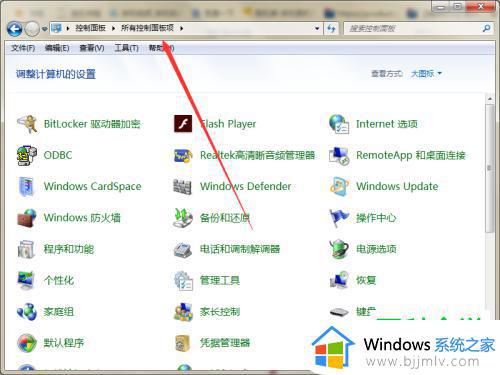
Task: Open the 操作中心 flag icon
Action: click(339, 218)
